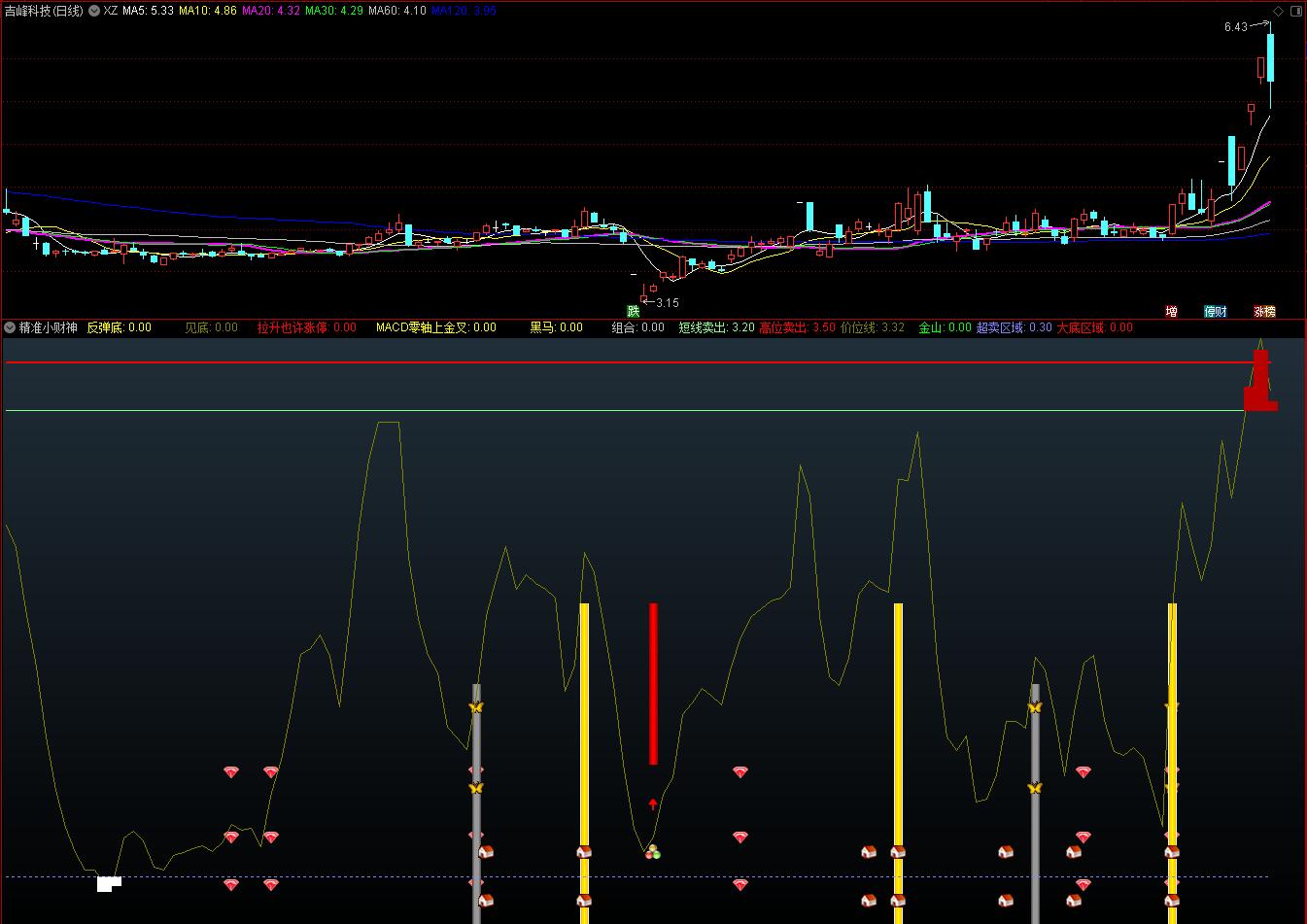Click the 短线卖出: 3.20 indicator value

(716, 327)
